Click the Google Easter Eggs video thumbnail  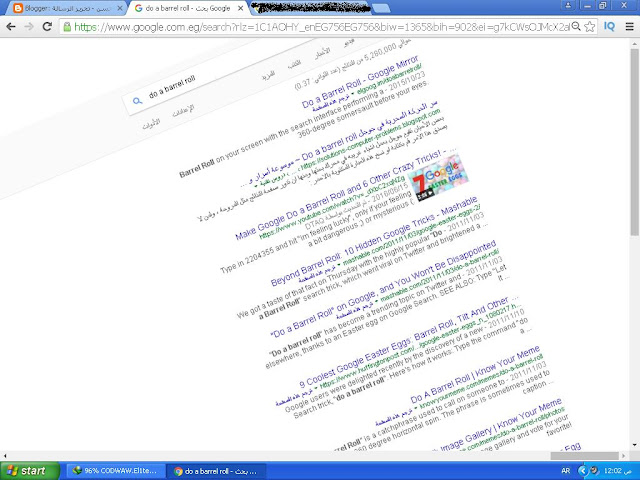tap(438, 177)
